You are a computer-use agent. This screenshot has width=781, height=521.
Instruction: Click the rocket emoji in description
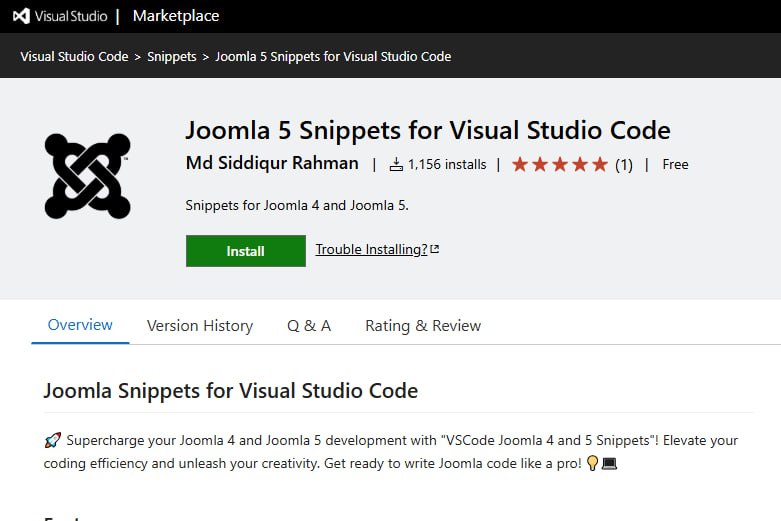[x=52, y=440]
